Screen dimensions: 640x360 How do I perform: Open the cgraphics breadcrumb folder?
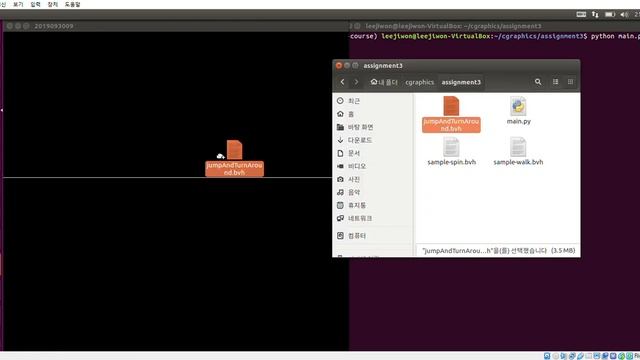tap(420, 82)
